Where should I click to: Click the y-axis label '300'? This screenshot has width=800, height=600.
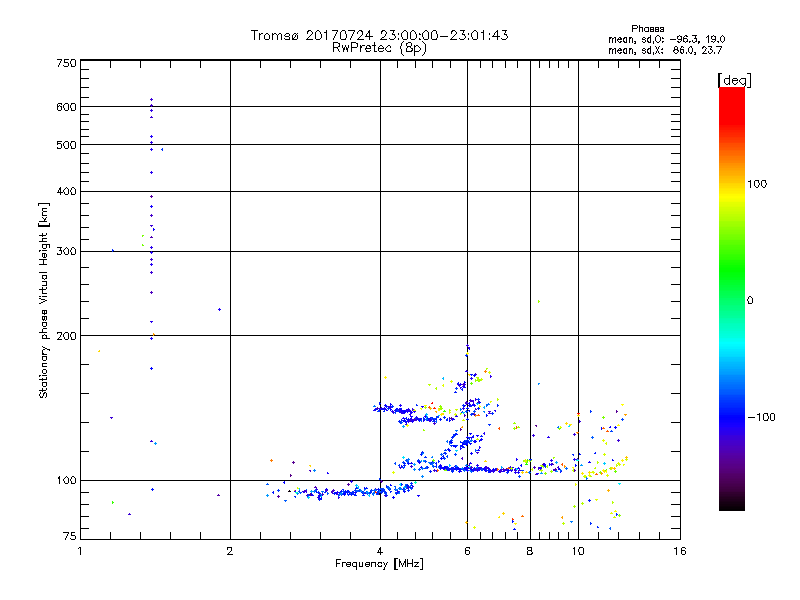pyautogui.click(x=66, y=252)
